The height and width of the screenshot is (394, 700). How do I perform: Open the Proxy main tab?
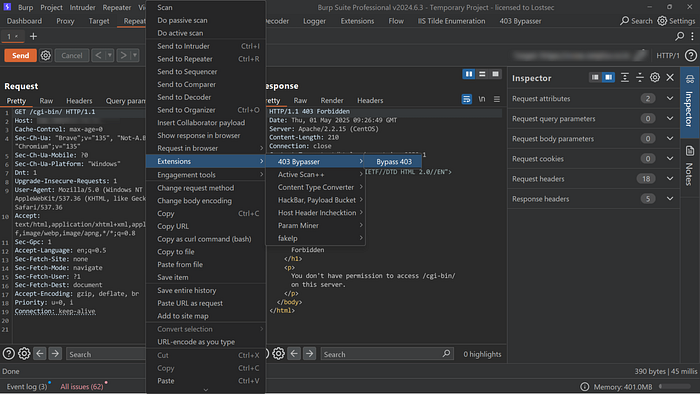(65, 21)
